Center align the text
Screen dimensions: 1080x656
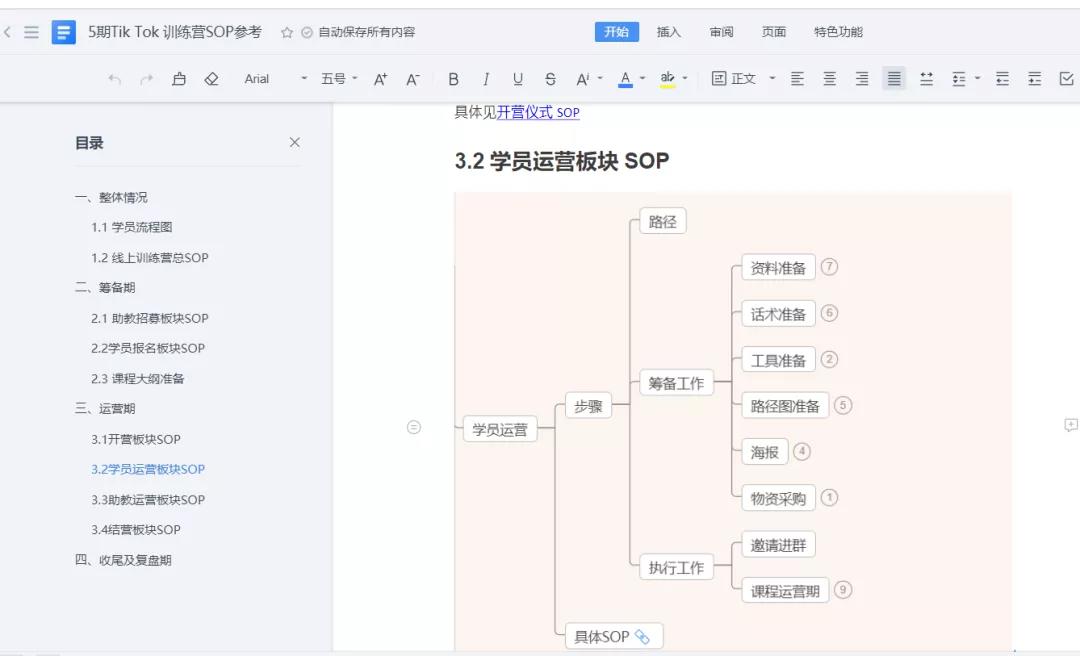(829, 79)
